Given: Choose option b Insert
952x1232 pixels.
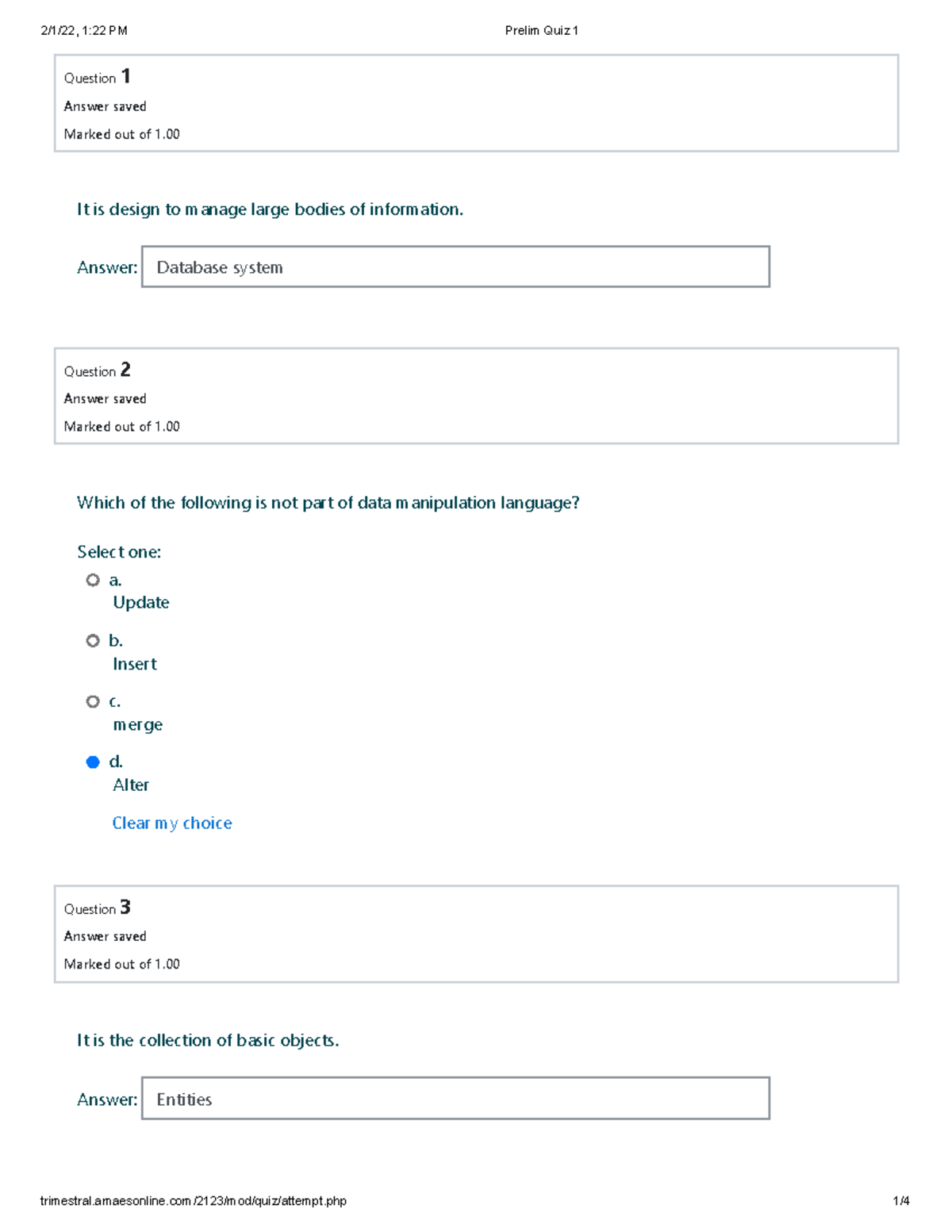Looking at the screenshot, I should pyautogui.click(x=93, y=641).
